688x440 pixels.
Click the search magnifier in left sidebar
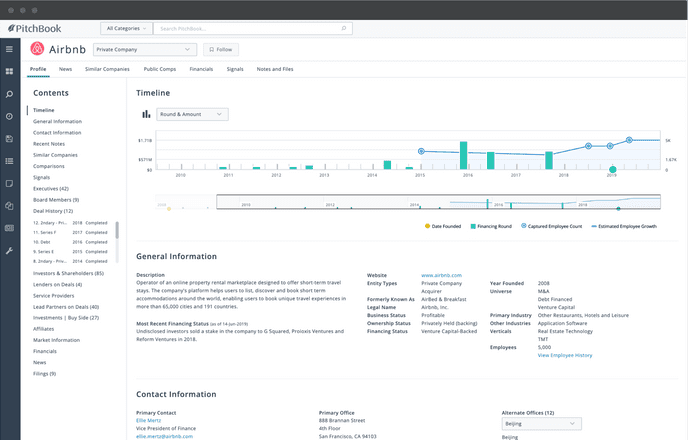click(9, 94)
